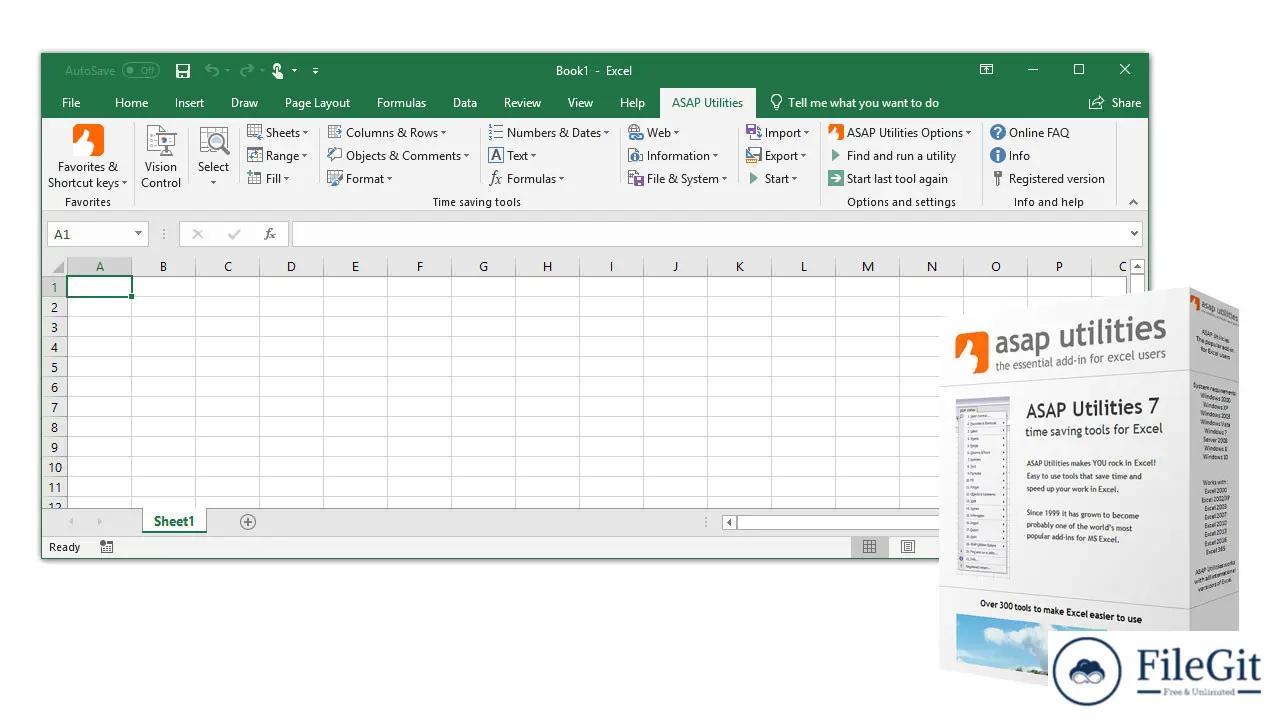Screen dimensions: 1280x720
Task: Collapse the ribbon with the chevron
Action: point(1133,202)
